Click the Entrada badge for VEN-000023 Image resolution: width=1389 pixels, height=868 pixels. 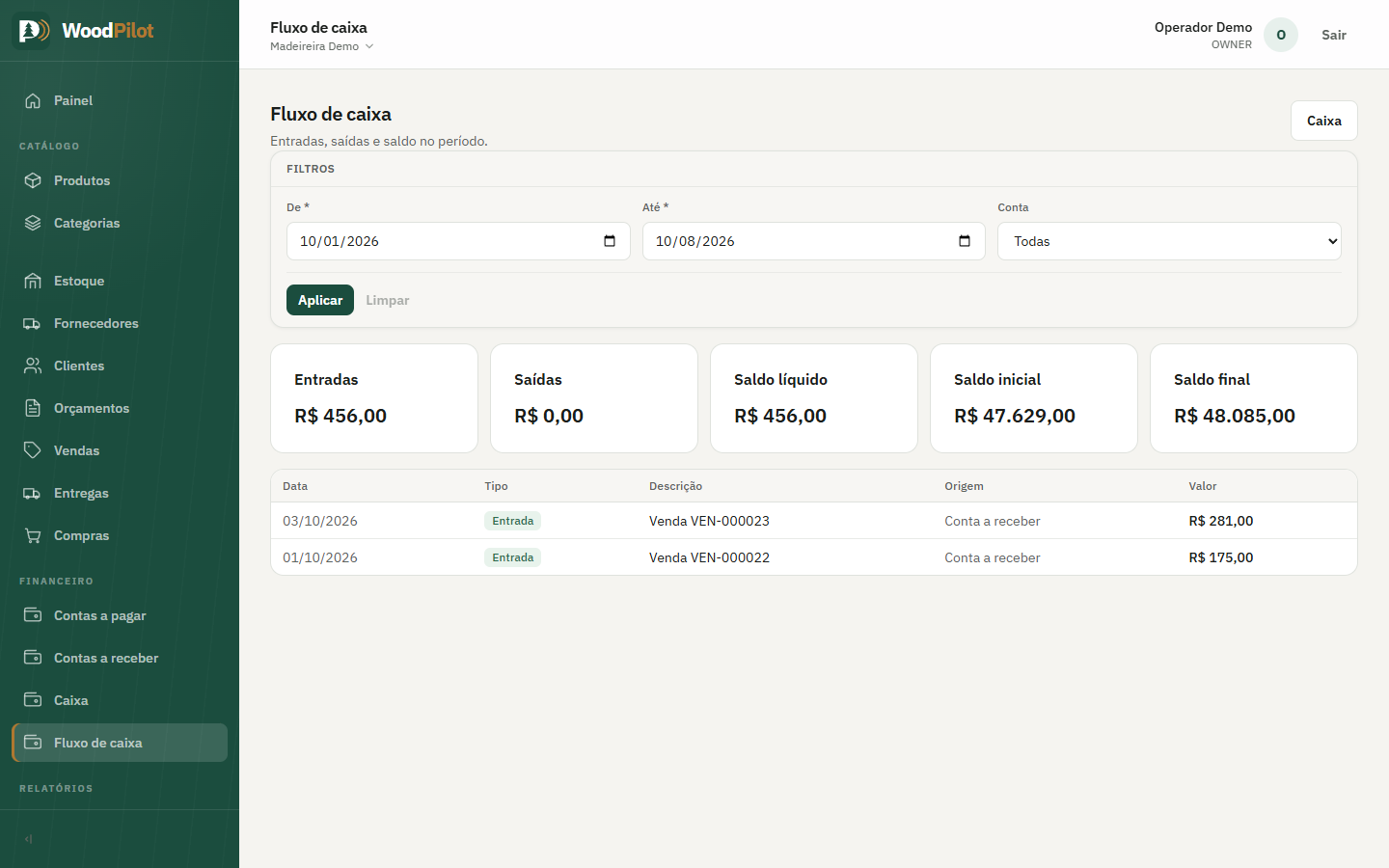(512, 521)
